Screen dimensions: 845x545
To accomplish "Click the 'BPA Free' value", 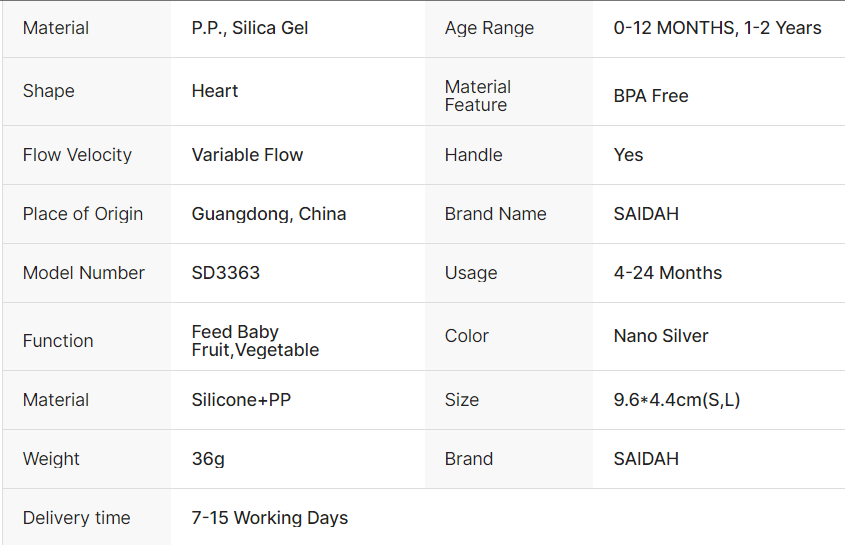I will tap(651, 96).
